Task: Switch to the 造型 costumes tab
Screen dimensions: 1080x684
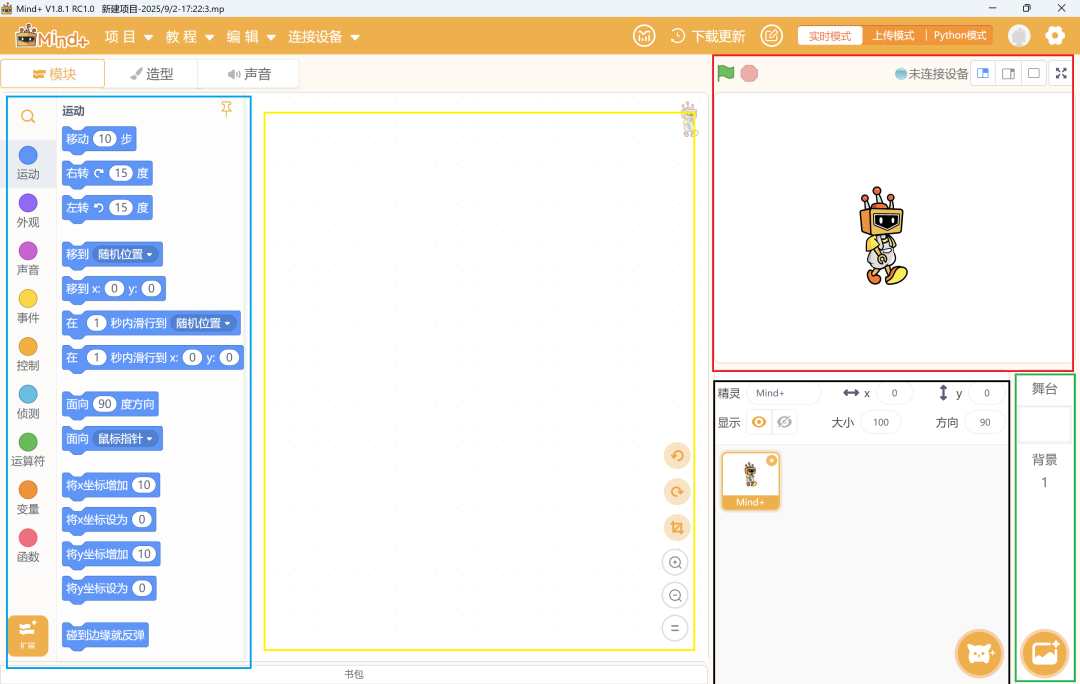Action: click(x=152, y=74)
